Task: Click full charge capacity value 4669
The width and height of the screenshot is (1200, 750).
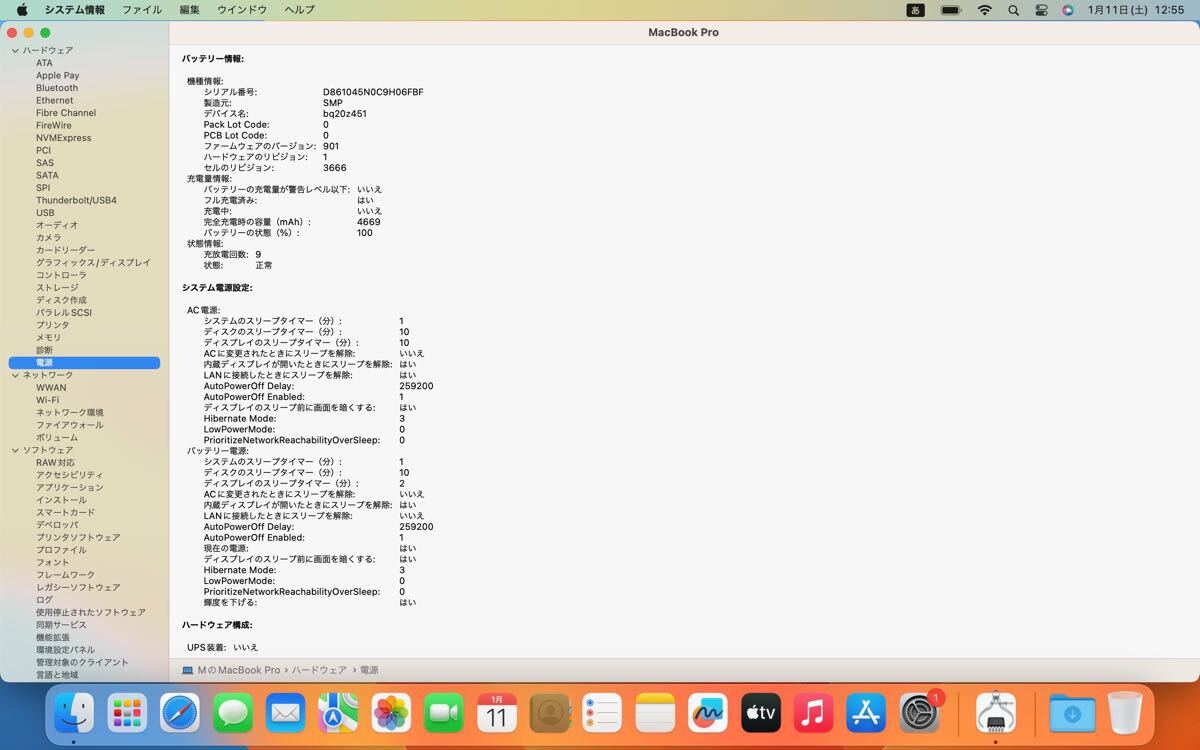Action: click(368, 222)
